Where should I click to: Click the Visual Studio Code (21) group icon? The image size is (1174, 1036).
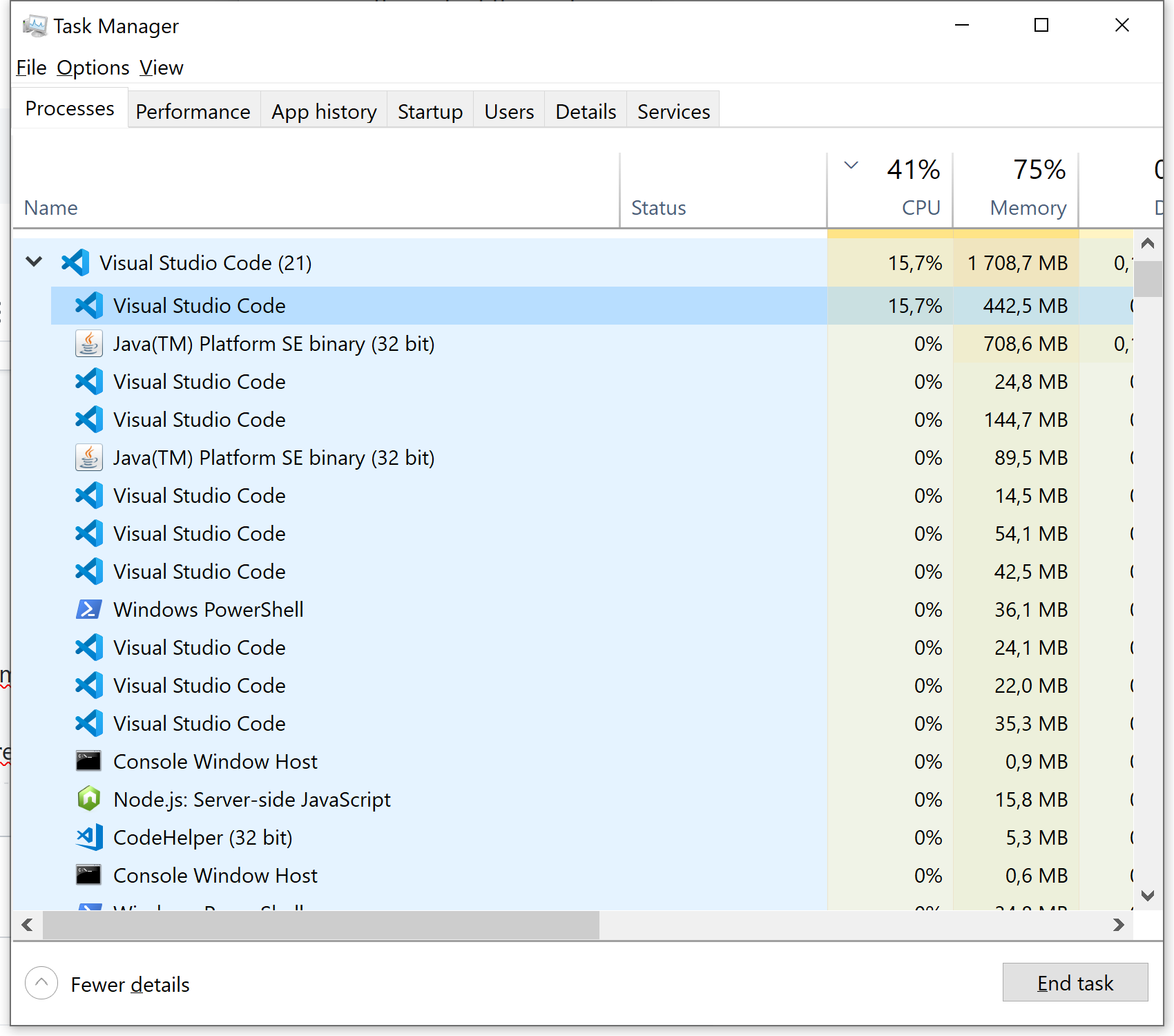(x=75, y=263)
